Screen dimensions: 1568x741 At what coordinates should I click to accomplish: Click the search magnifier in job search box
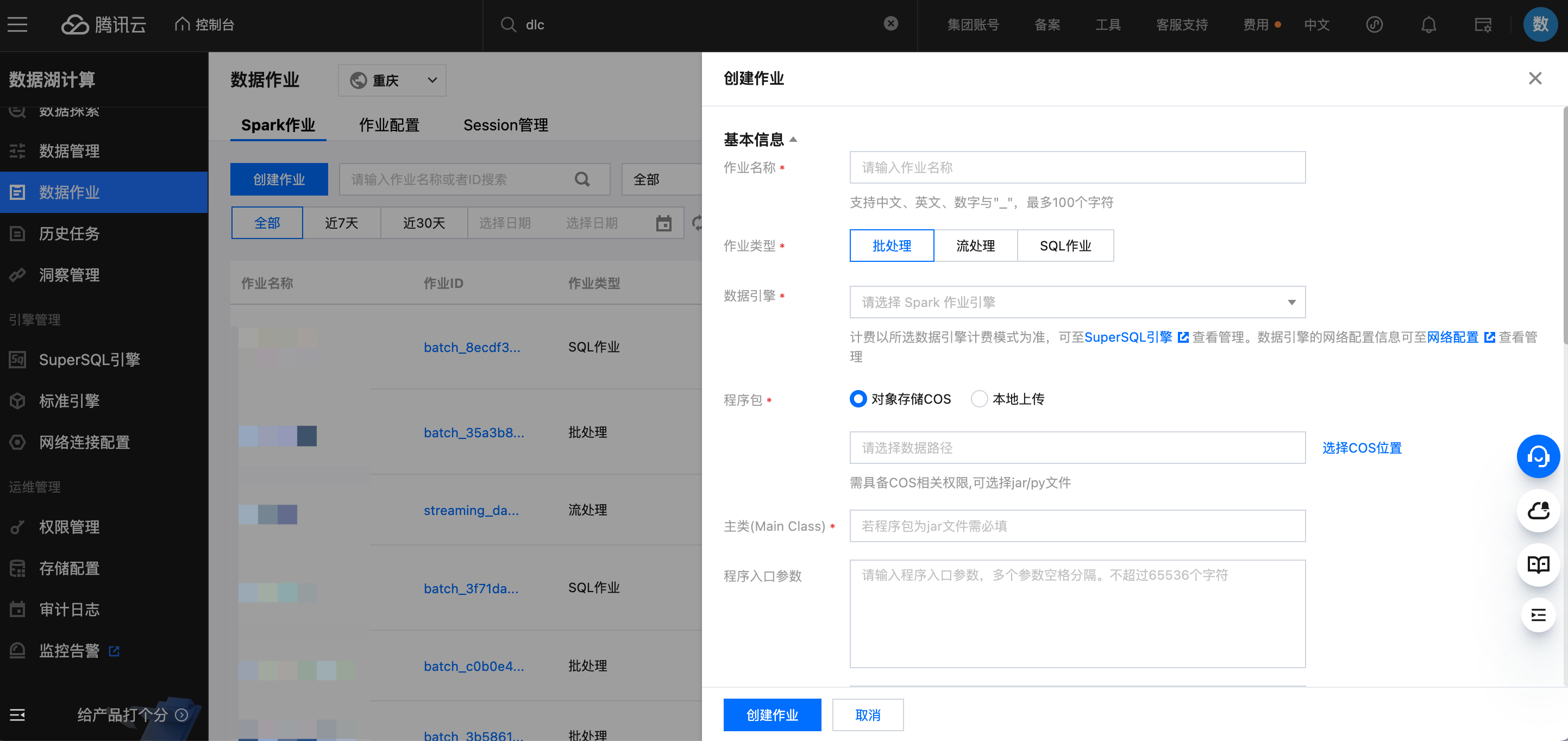pos(582,179)
